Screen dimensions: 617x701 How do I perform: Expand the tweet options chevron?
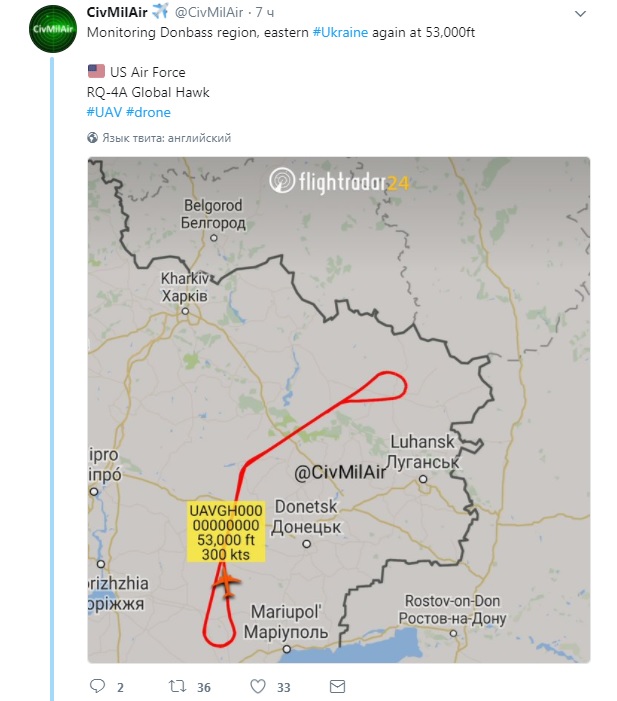[x=581, y=14]
